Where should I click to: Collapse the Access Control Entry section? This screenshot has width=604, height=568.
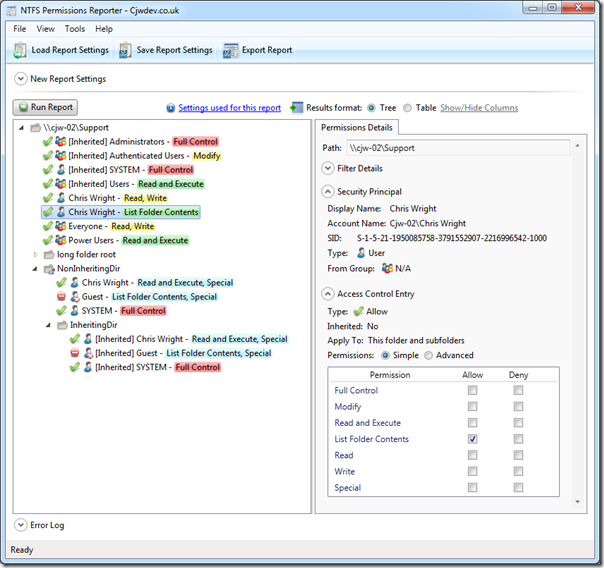(327, 294)
